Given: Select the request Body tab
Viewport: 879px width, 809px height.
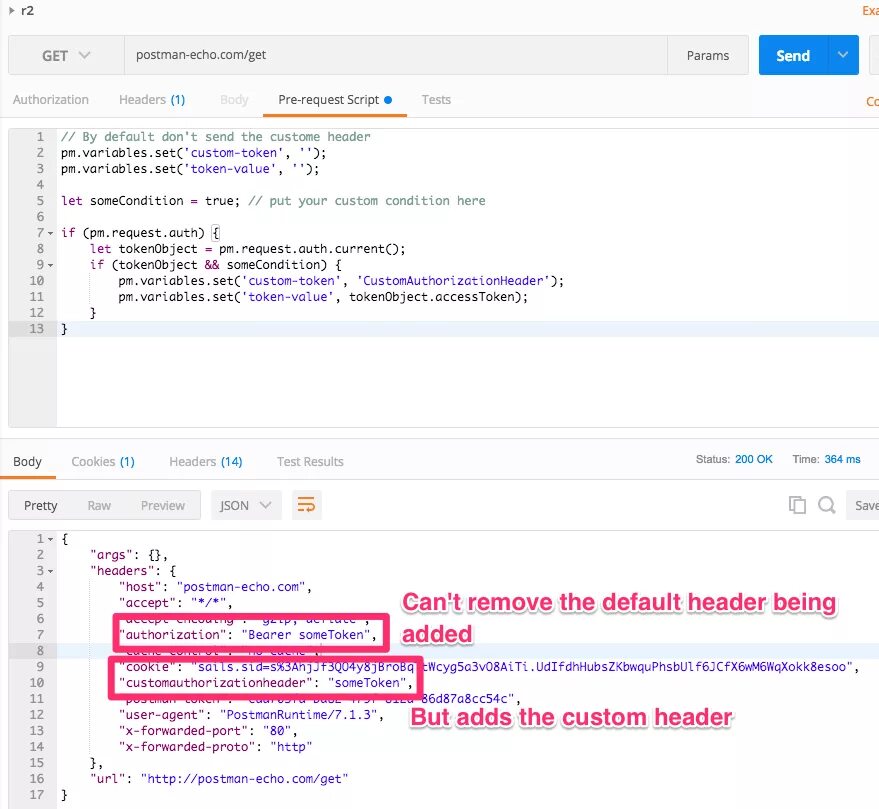Looking at the screenshot, I should tap(234, 100).
